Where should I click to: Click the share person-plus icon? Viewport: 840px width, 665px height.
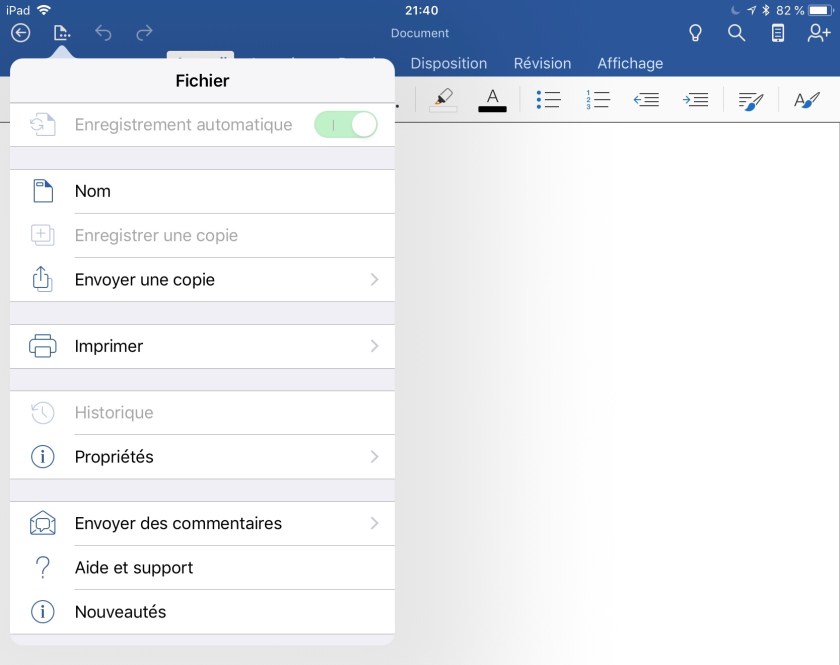pos(819,33)
